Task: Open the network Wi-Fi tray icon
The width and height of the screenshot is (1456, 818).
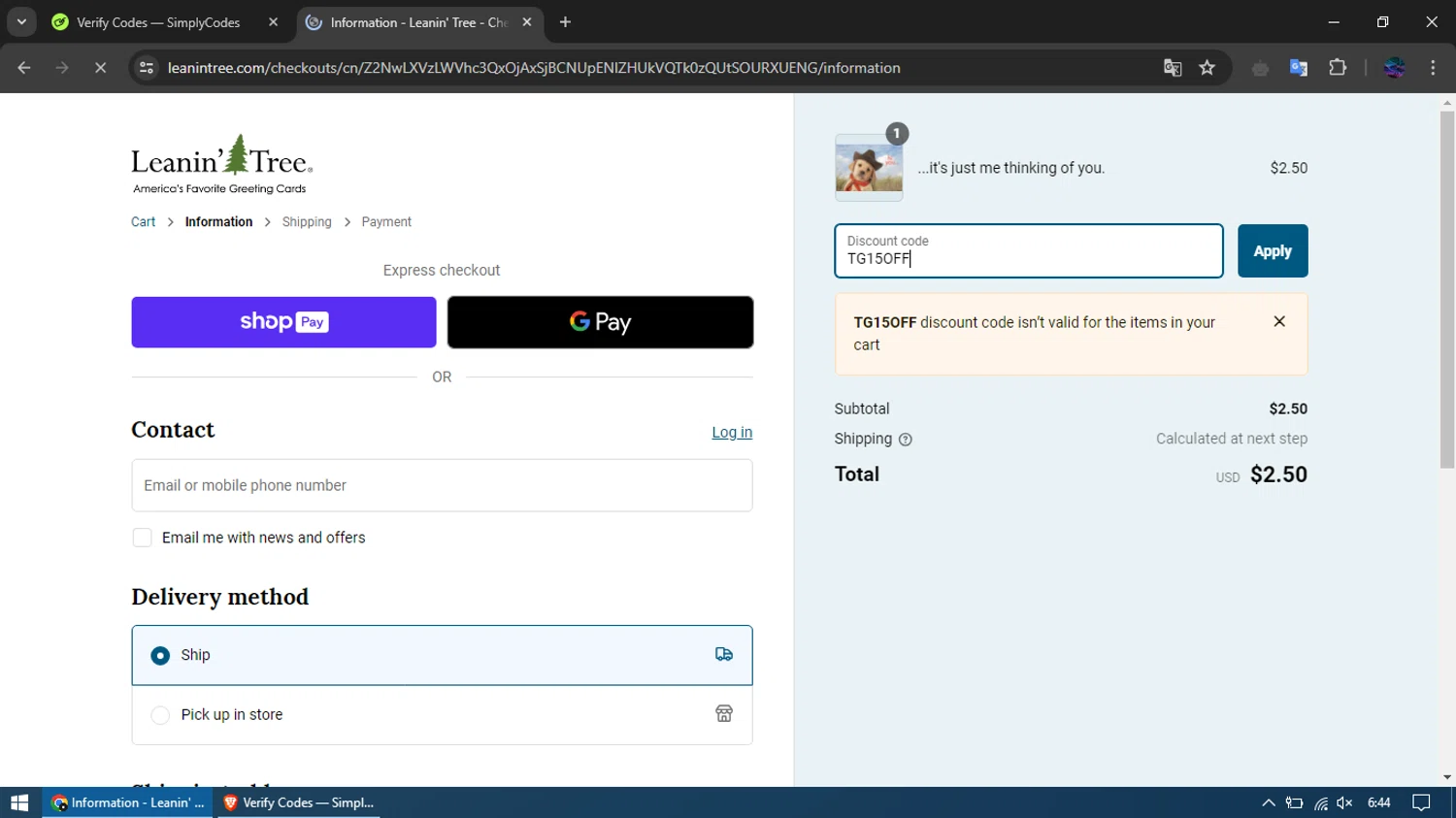Action: 1320,802
